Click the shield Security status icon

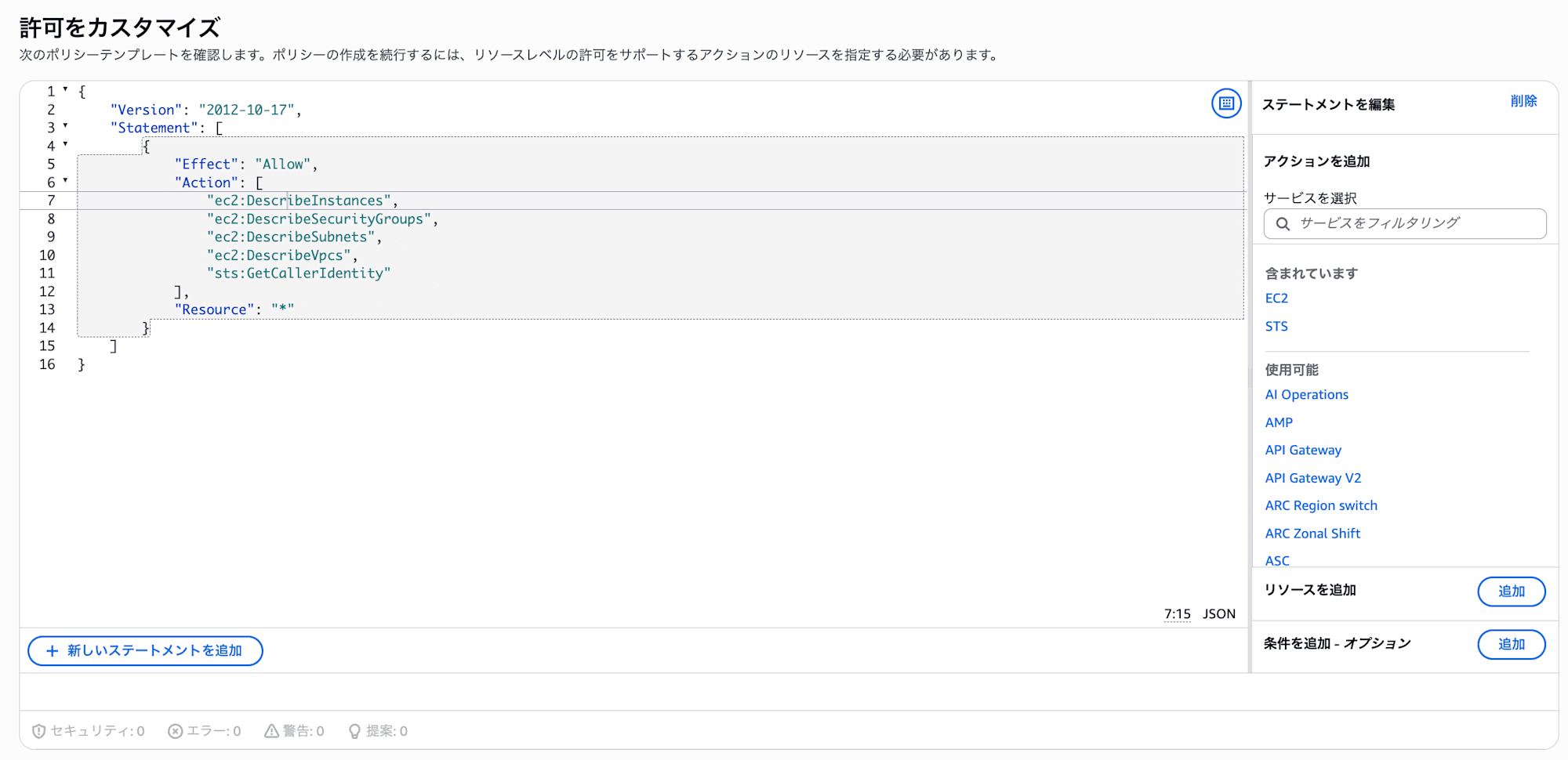pyautogui.click(x=38, y=731)
